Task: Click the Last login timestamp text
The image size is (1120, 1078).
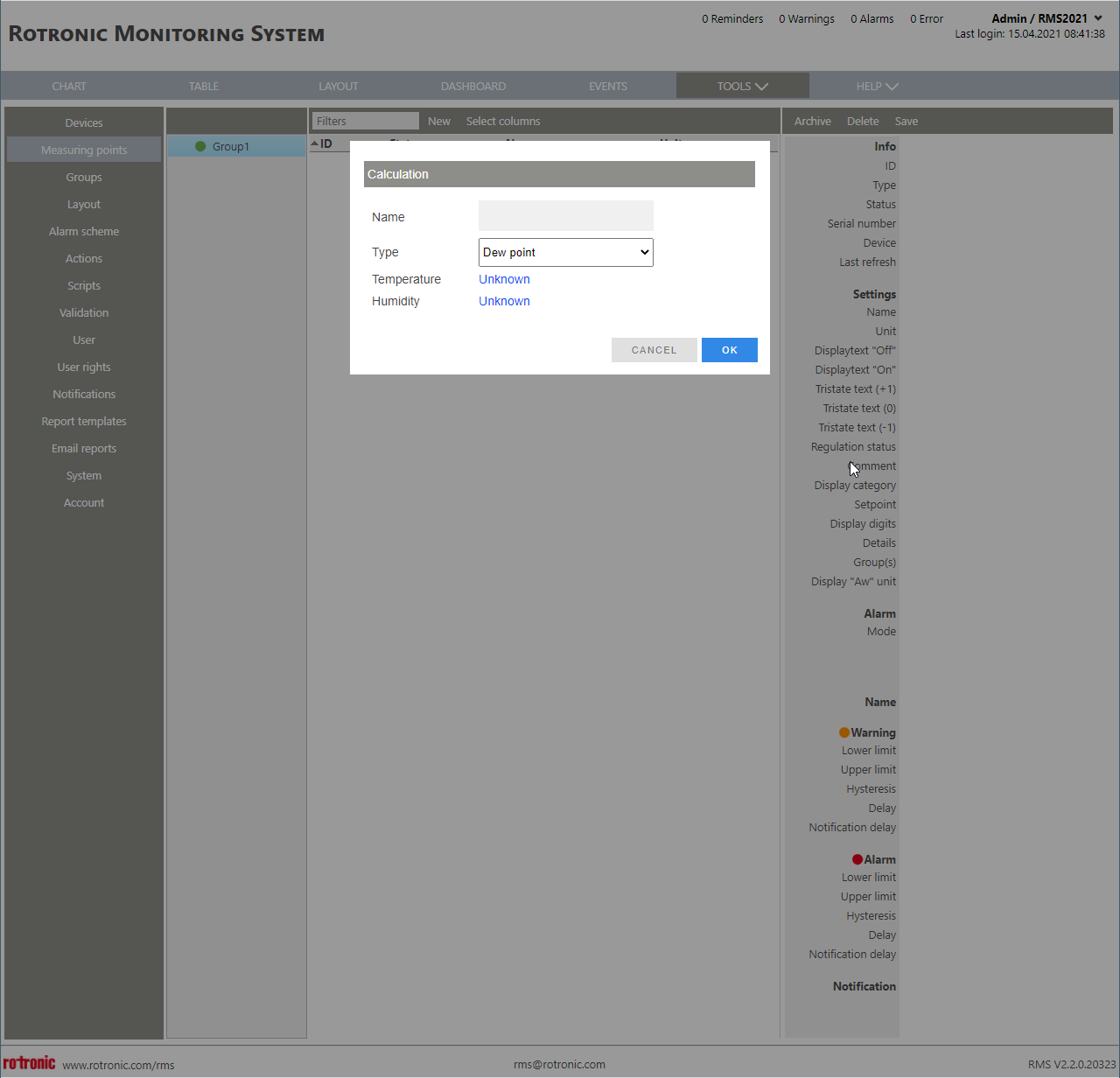Action: [x=1030, y=34]
